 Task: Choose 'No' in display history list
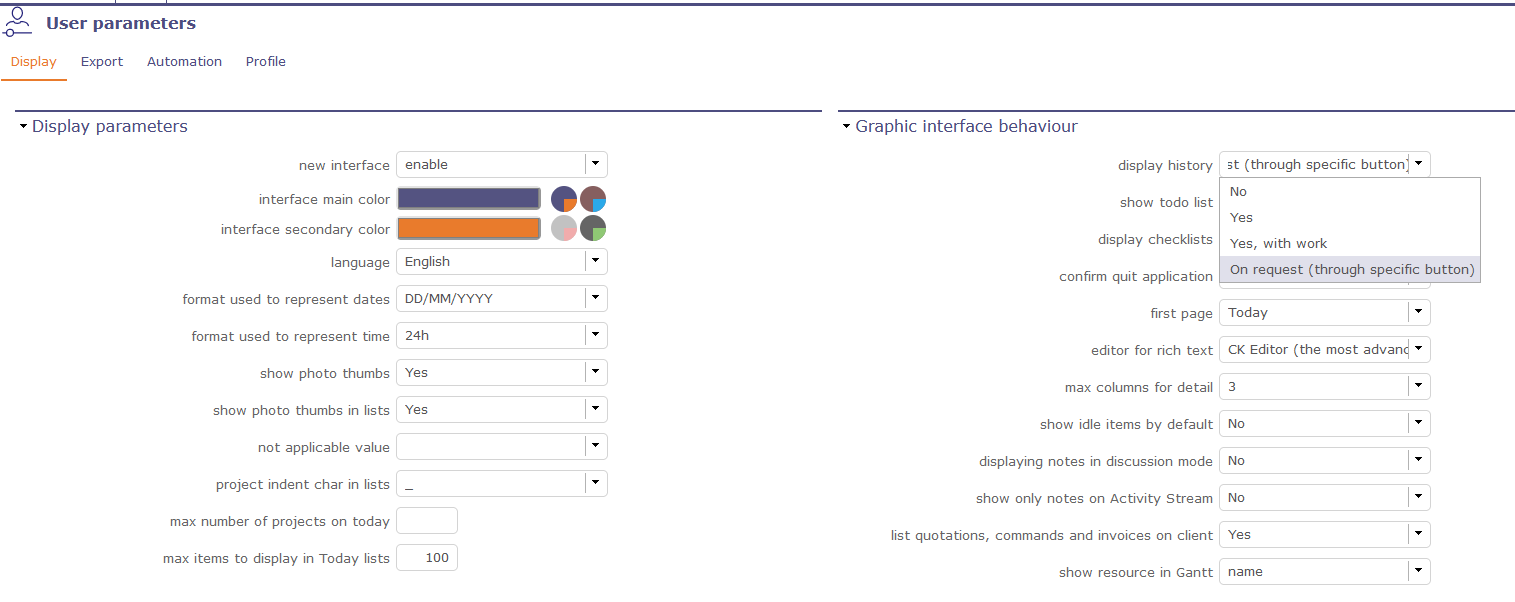pos(1238,191)
